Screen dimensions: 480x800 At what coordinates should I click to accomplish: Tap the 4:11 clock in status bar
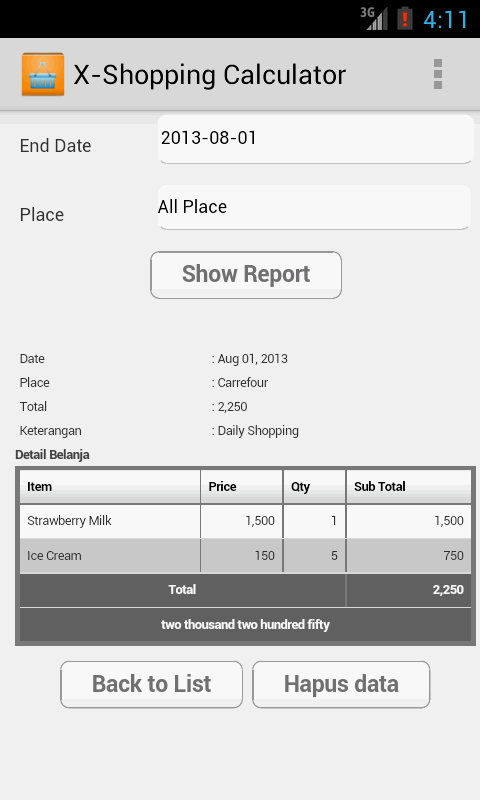446,20
